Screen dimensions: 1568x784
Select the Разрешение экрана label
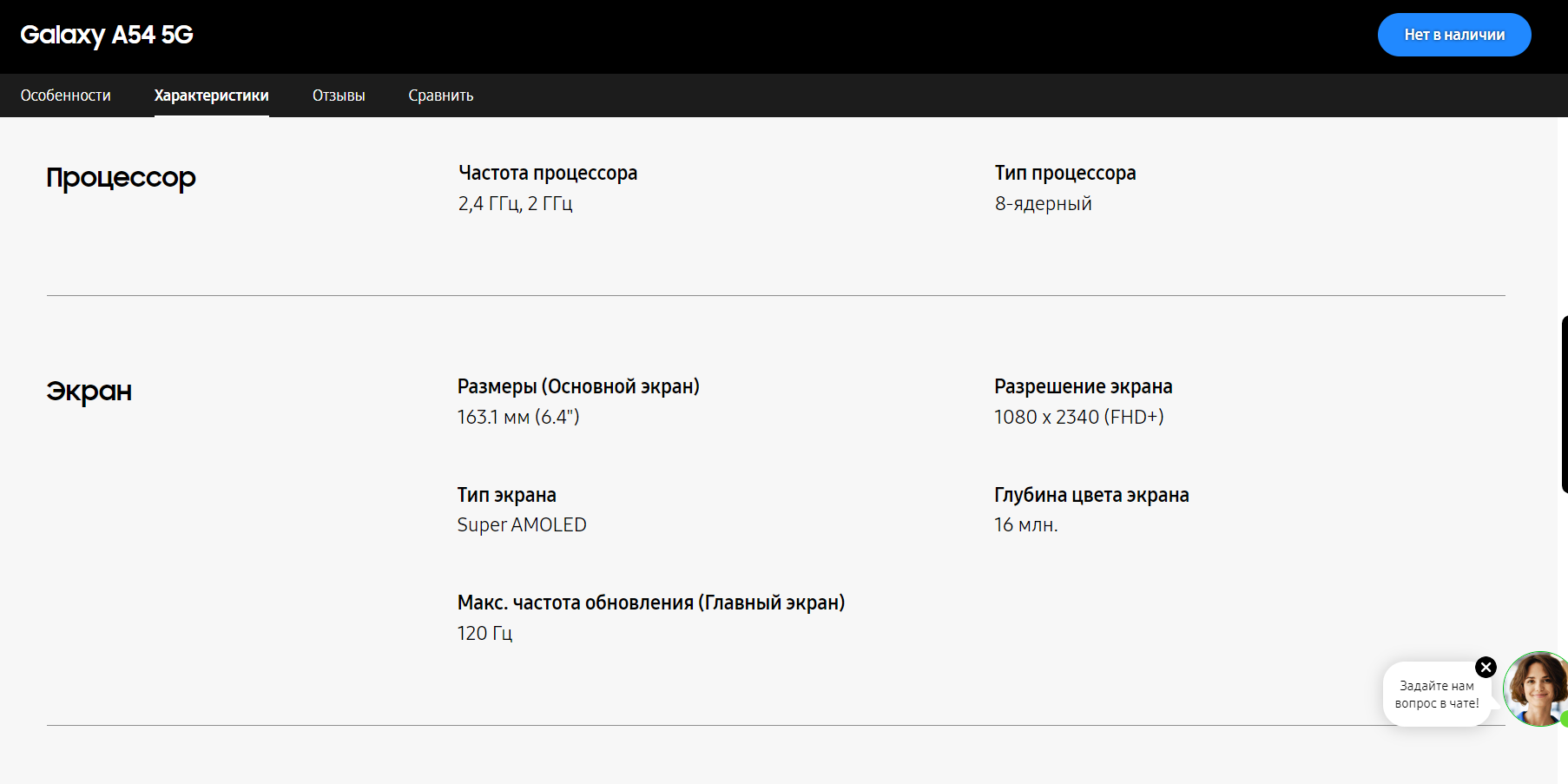1084,386
